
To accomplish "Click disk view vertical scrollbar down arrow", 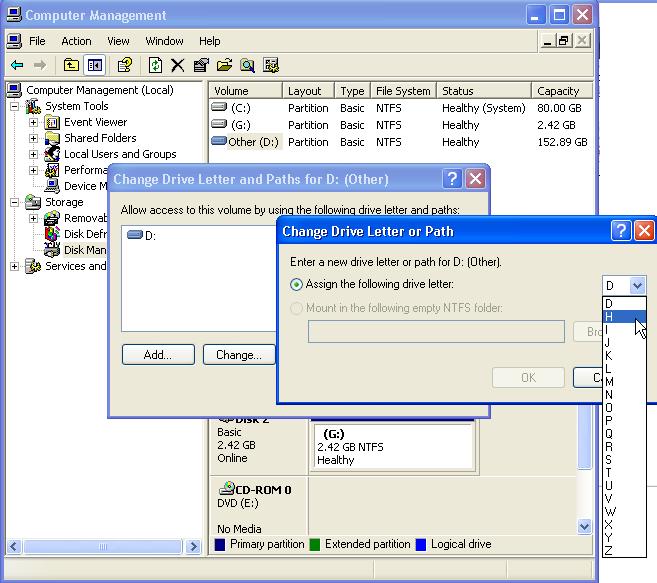I will (x=585, y=526).
